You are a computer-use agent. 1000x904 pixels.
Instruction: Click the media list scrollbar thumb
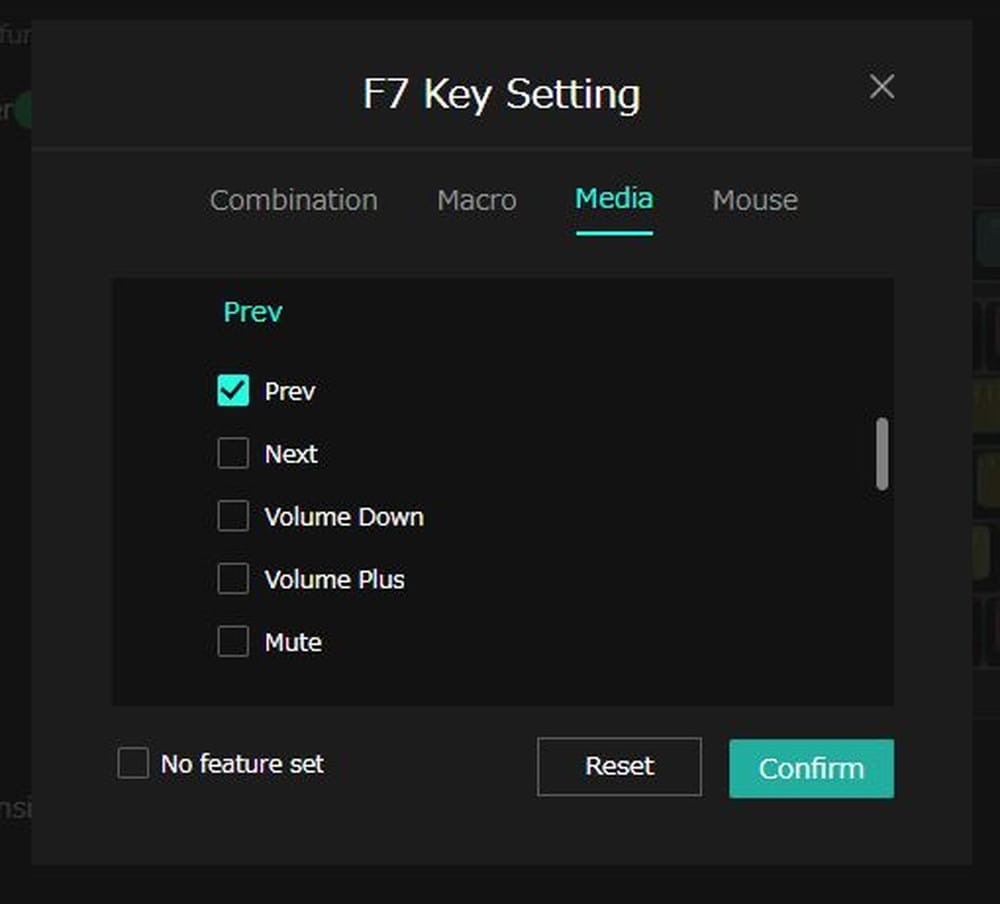pyautogui.click(x=881, y=453)
